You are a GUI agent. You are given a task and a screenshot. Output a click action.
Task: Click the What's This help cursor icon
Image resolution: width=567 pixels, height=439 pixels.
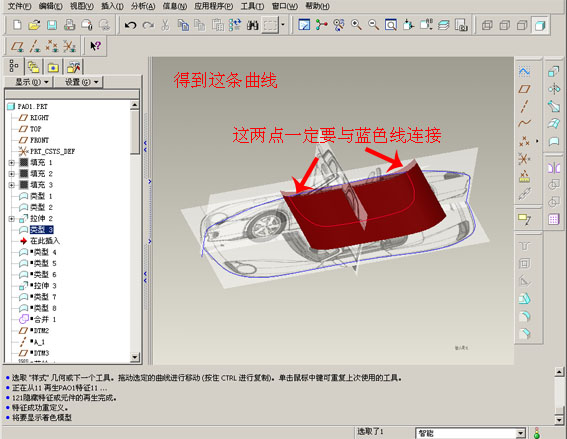[95, 46]
